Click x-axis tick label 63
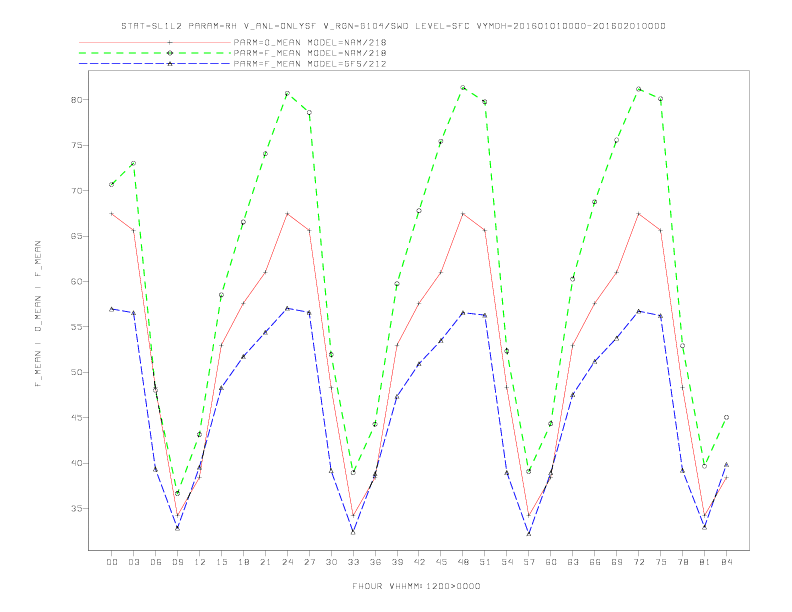Image resolution: width=792 pixels, height=612 pixels. pyautogui.click(x=573, y=562)
